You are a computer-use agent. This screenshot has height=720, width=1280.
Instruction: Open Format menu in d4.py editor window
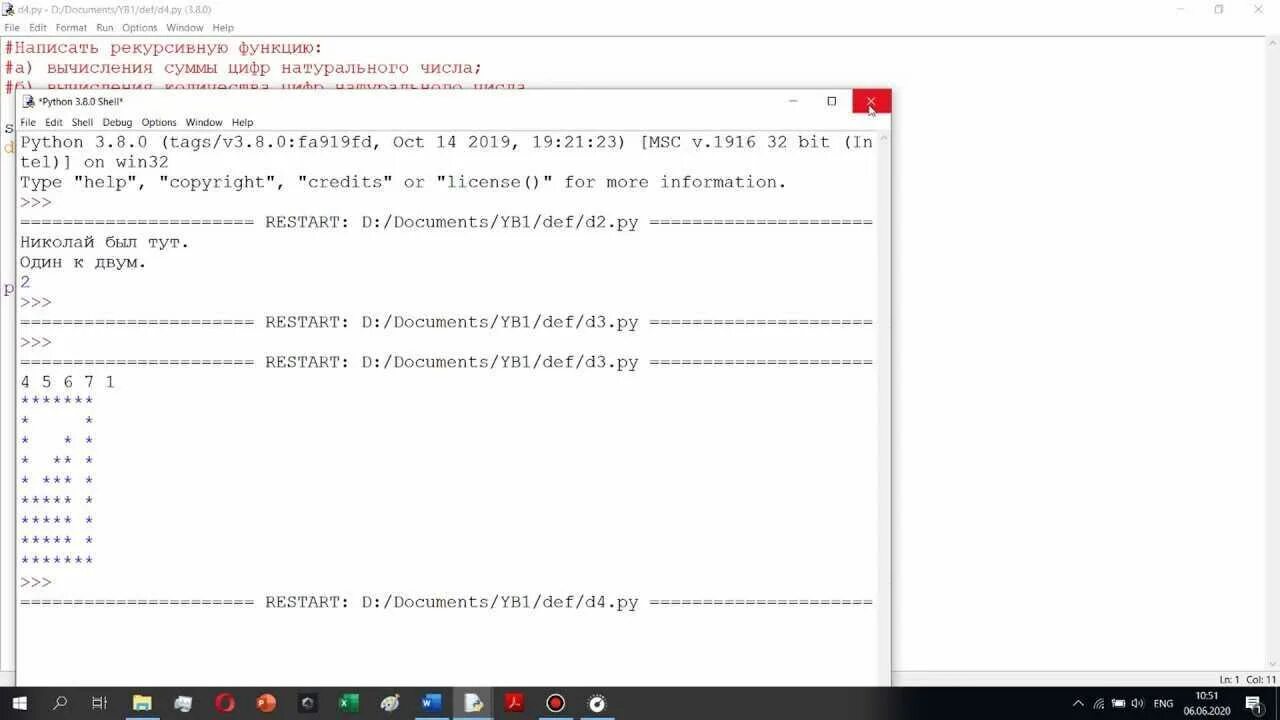click(71, 28)
